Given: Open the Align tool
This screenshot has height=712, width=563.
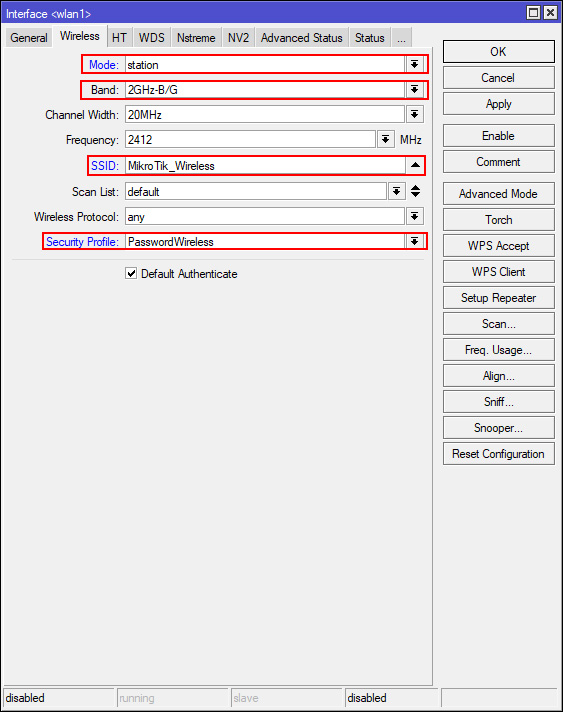Looking at the screenshot, I should (x=499, y=376).
